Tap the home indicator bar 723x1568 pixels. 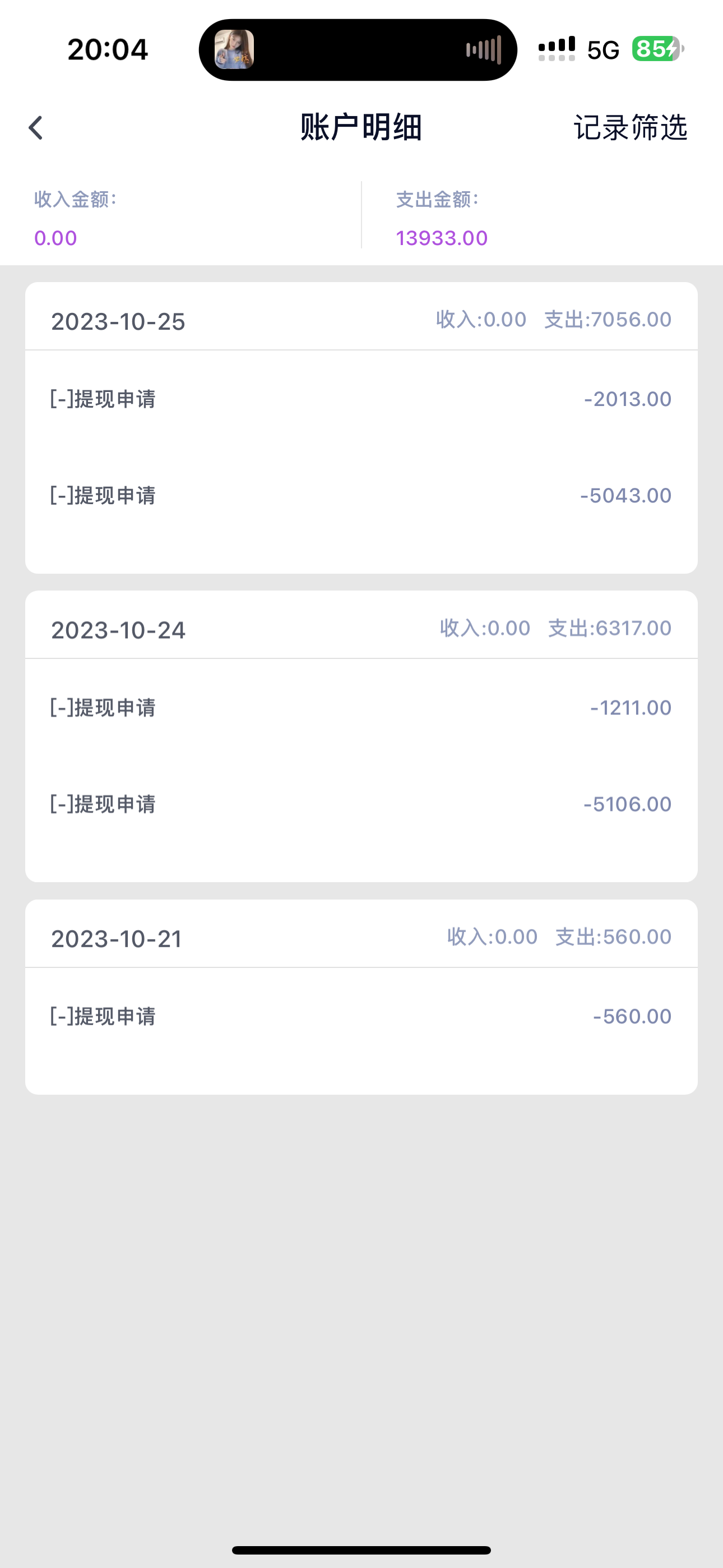coord(361,1549)
